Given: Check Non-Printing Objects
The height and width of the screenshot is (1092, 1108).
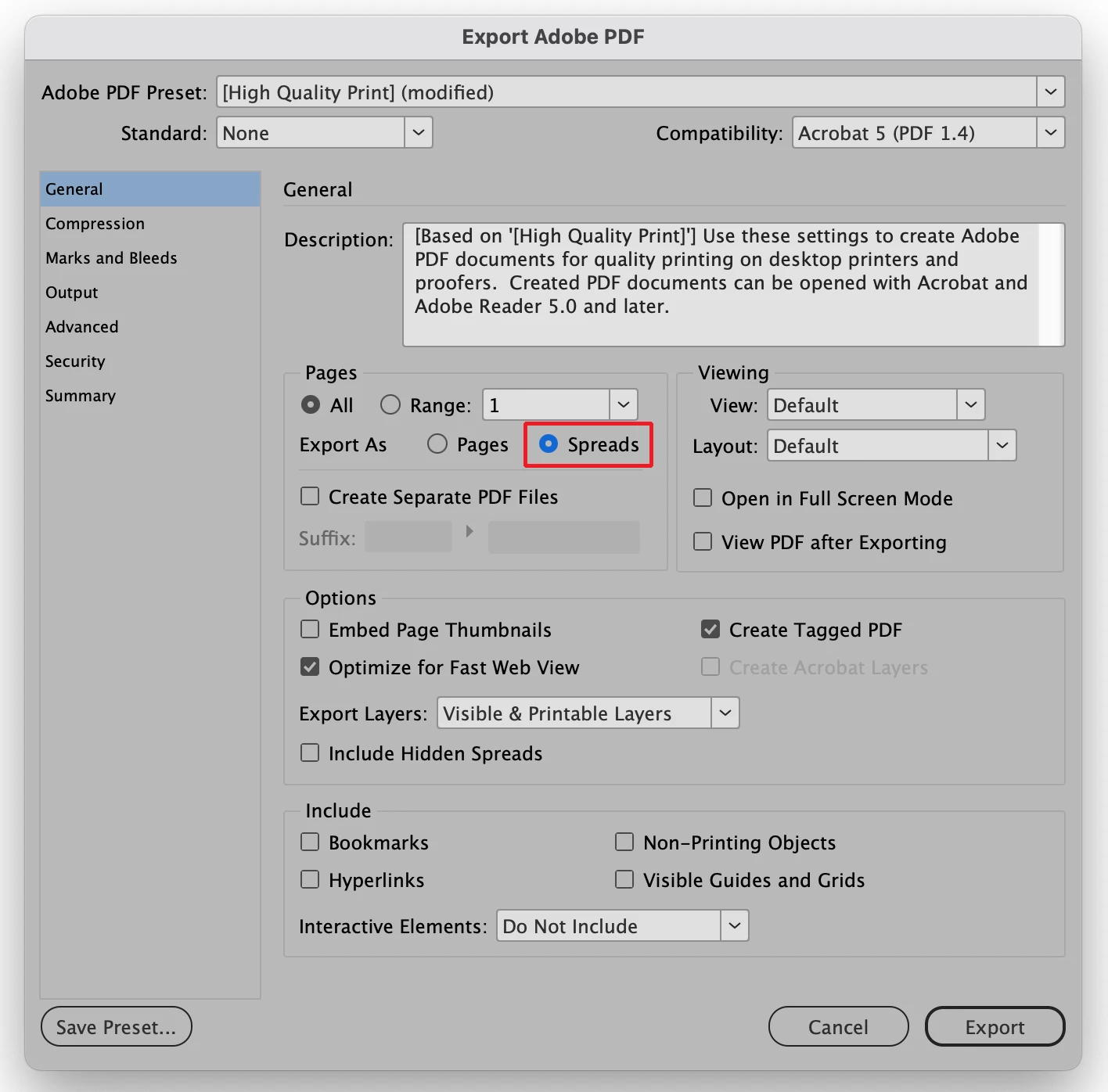Looking at the screenshot, I should point(624,842).
